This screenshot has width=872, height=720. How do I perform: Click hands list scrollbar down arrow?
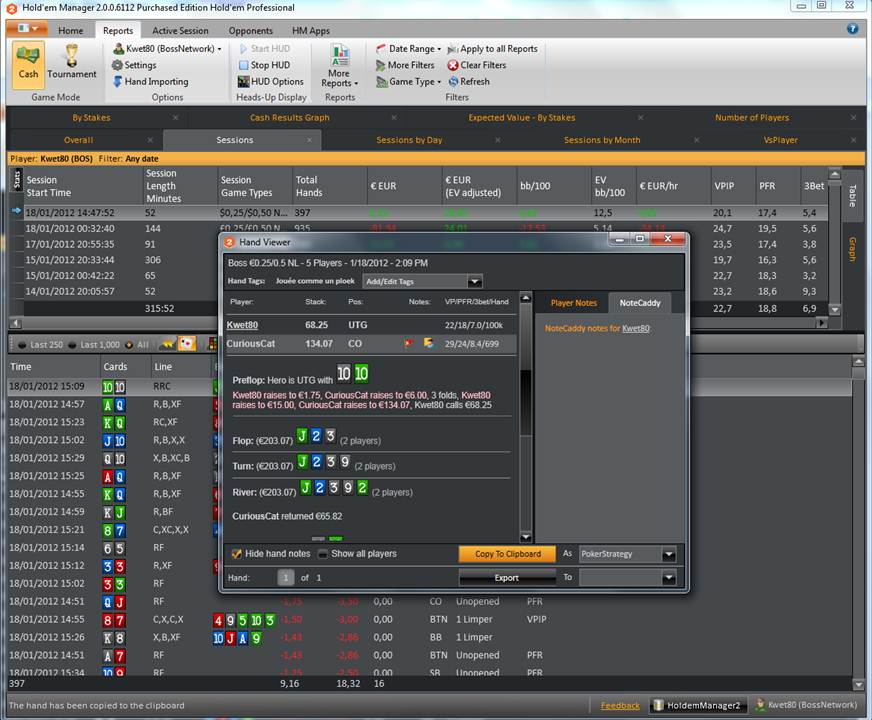point(858,684)
